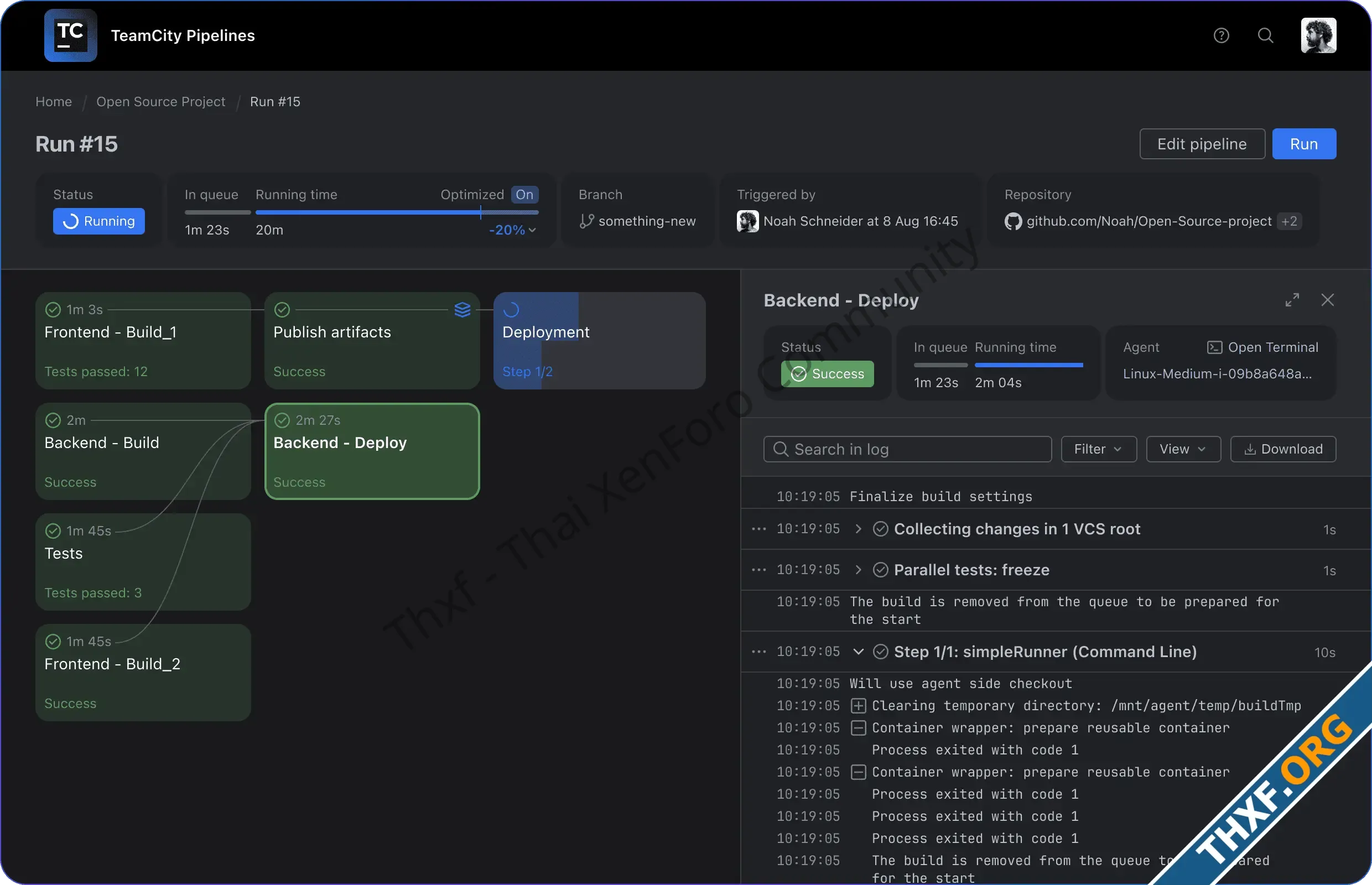
Task: Click the header search magnifier icon
Action: [x=1265, y=35]
